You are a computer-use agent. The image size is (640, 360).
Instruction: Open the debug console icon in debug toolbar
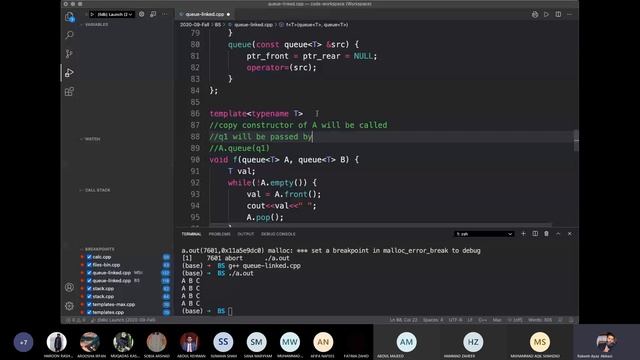pyautogui.click(x=153, y=14)
